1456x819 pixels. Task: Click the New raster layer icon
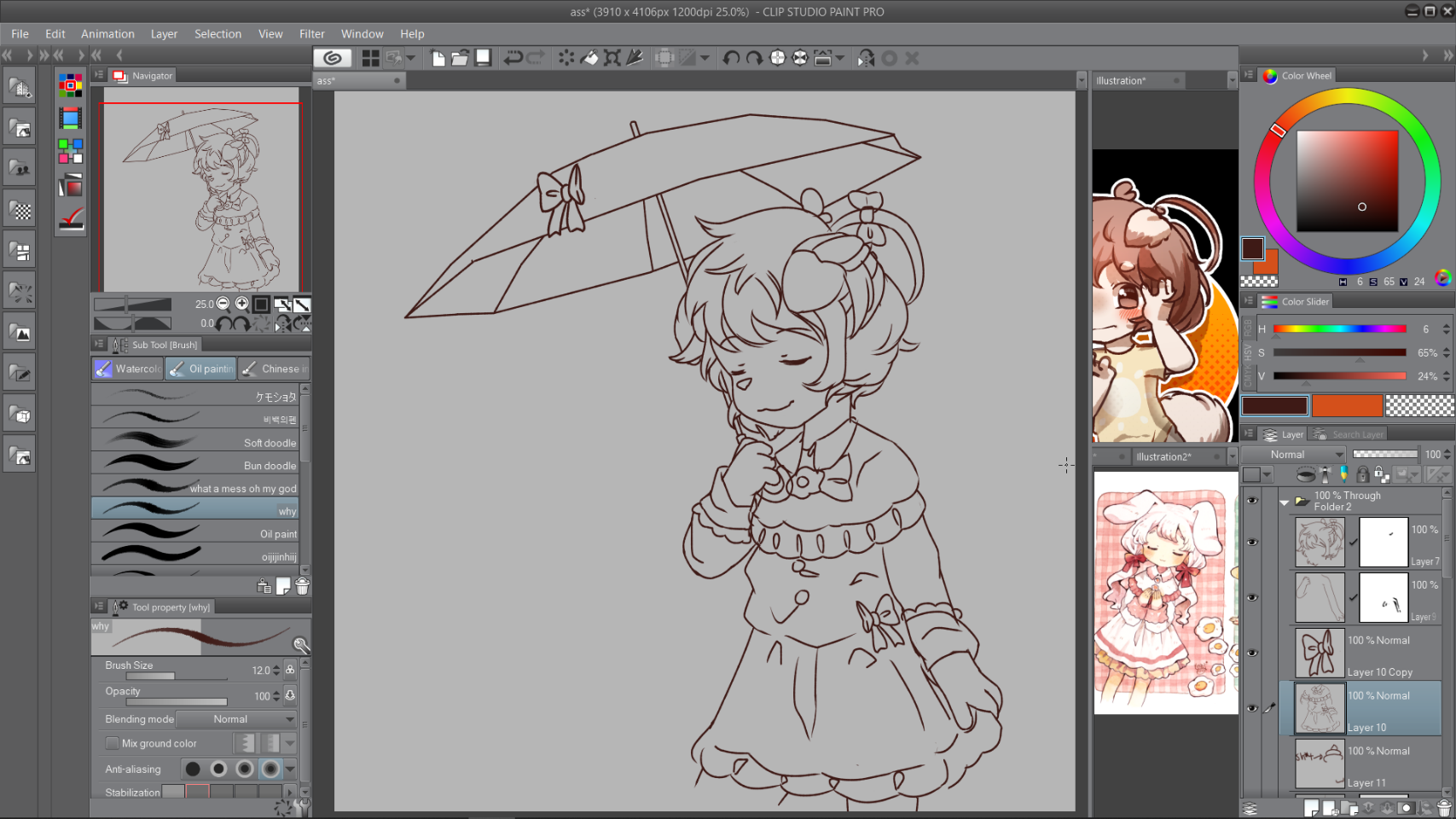(x=1310, y=807)
